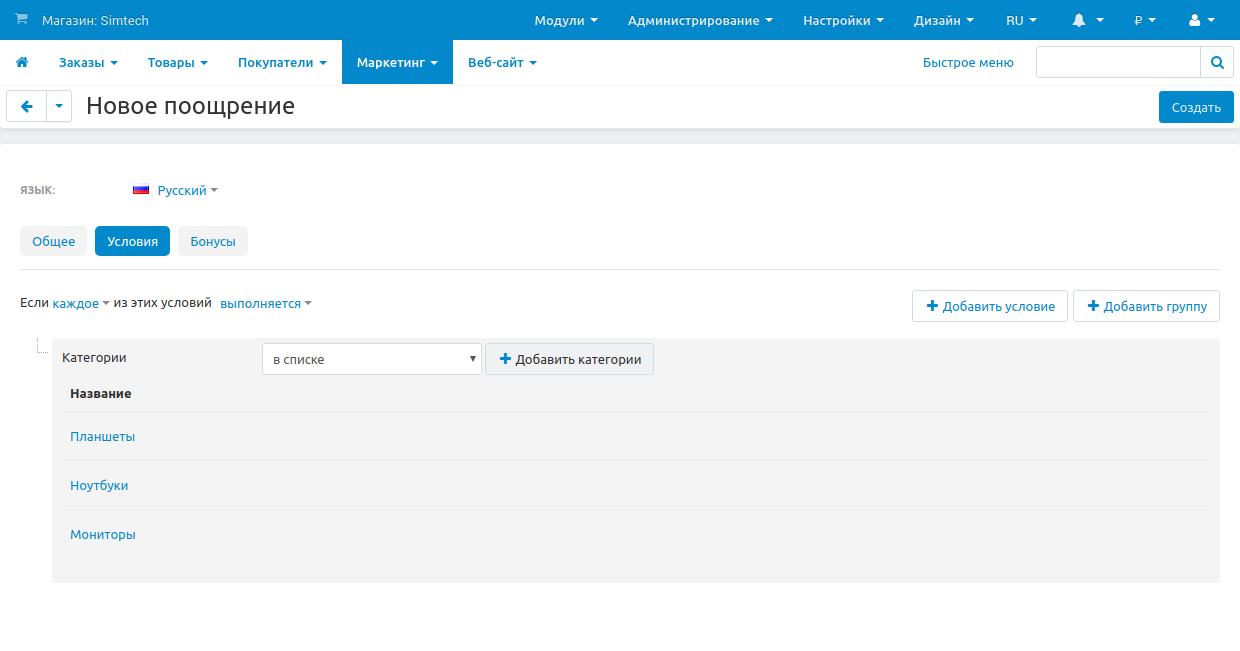Open the Ноутбуки category link
Screen dimensions: 1240x651
point(99,485)
